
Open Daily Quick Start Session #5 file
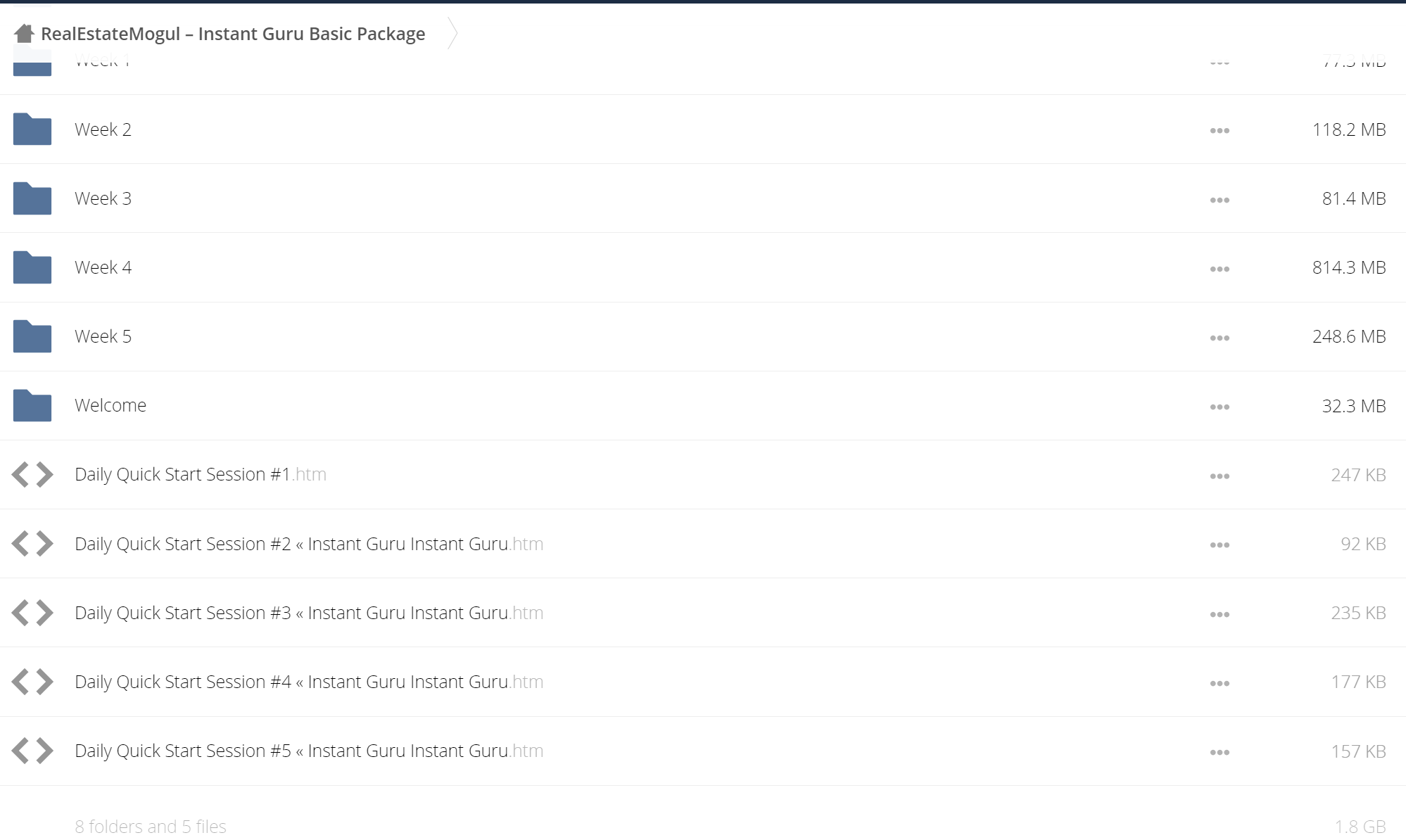click(309, 751)
